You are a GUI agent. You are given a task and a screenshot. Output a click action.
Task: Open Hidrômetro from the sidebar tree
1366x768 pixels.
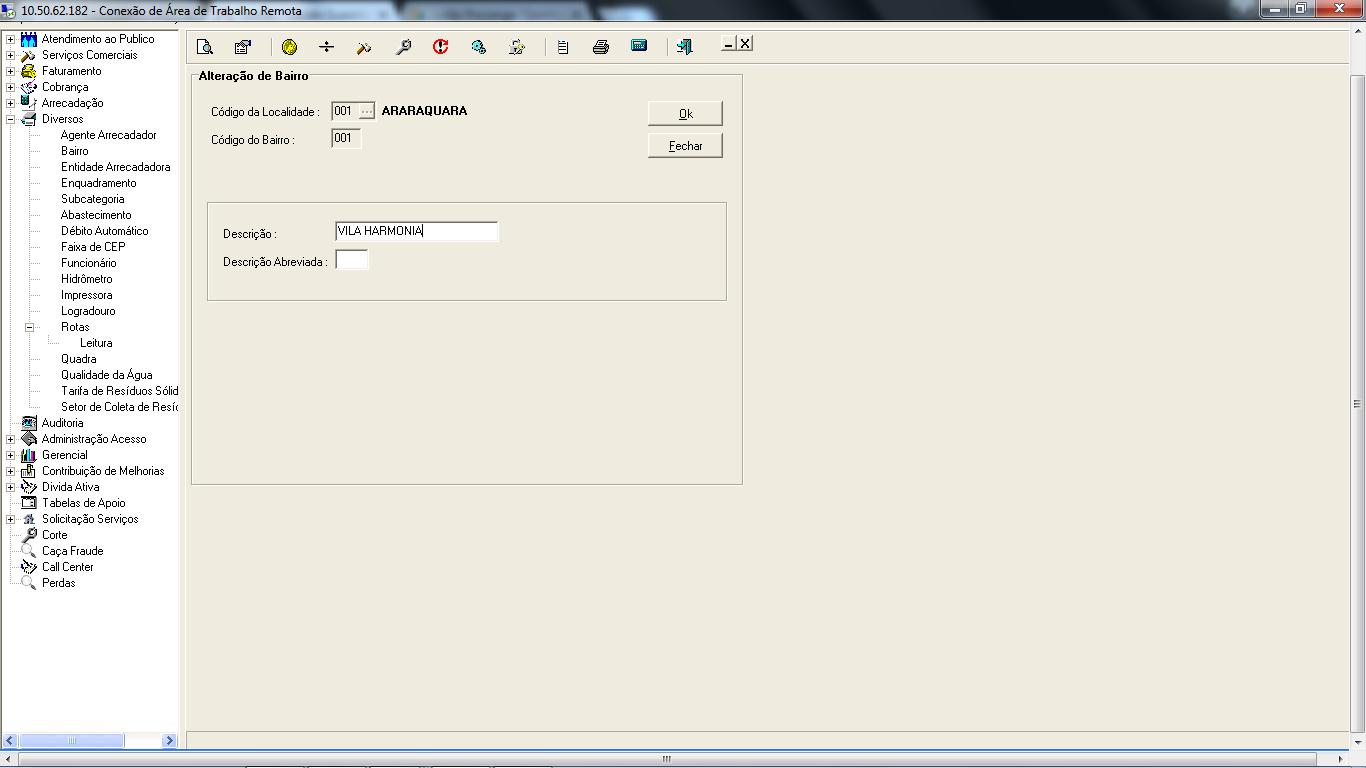click(86, 279)
